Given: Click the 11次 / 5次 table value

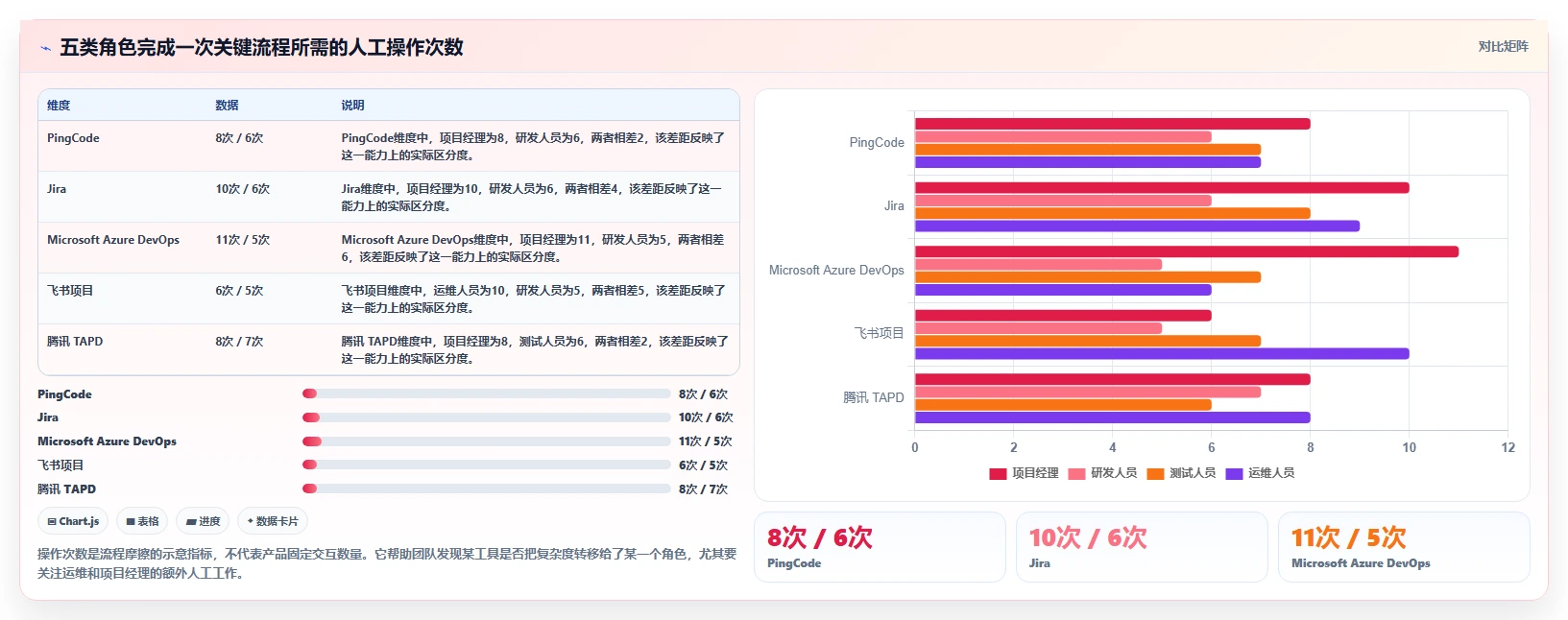Looking at the screenshot, I should click(x=242, y=240).
